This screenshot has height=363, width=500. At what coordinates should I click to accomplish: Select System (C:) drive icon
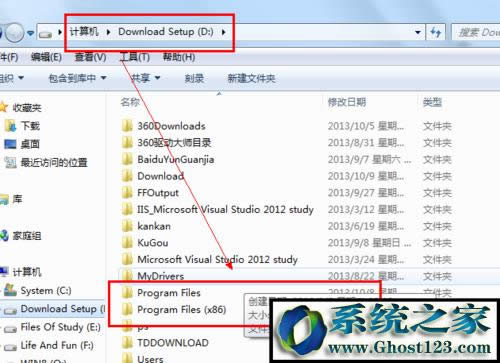pyautogui.click(x=10, y=290)
